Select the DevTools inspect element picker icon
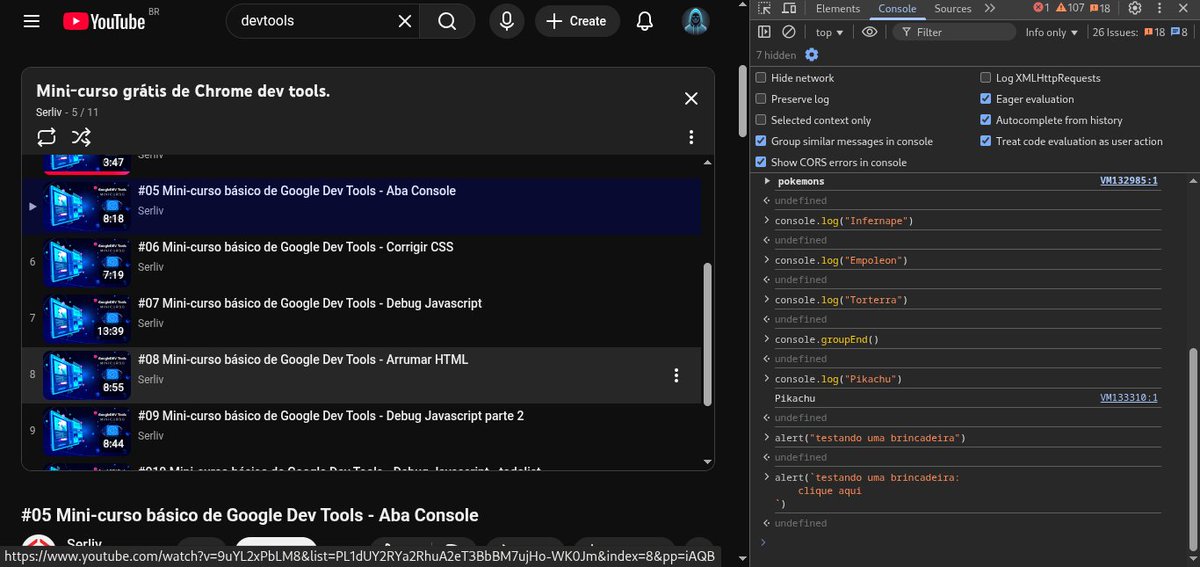The width and height of the screenshot is (1200, 567). (764, 8)
